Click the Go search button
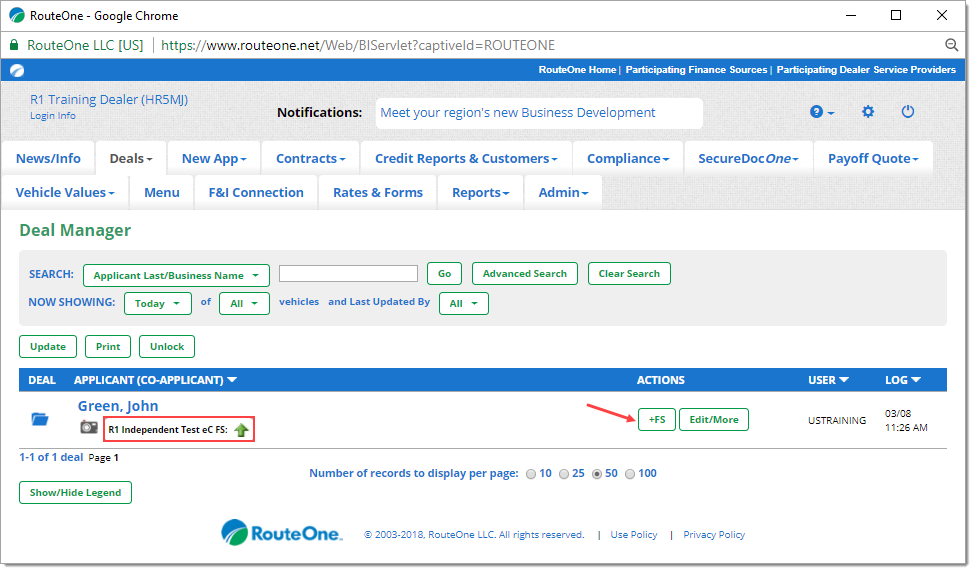Image resolution: width=973 pixels, height=571 pixels. pyautogui.click(x=444, y=274)
